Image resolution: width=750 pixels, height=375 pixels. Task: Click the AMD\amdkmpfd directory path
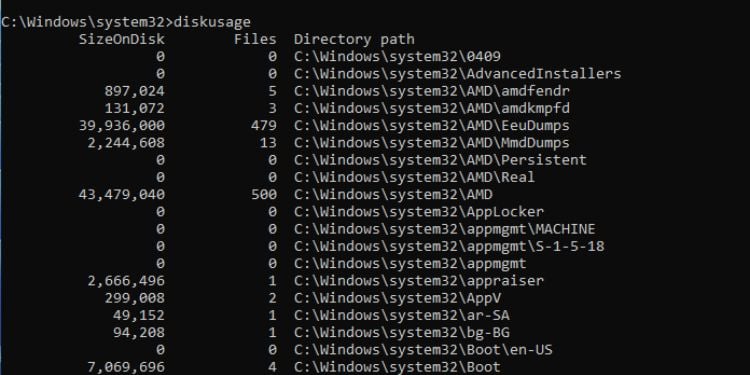(431, 108)
